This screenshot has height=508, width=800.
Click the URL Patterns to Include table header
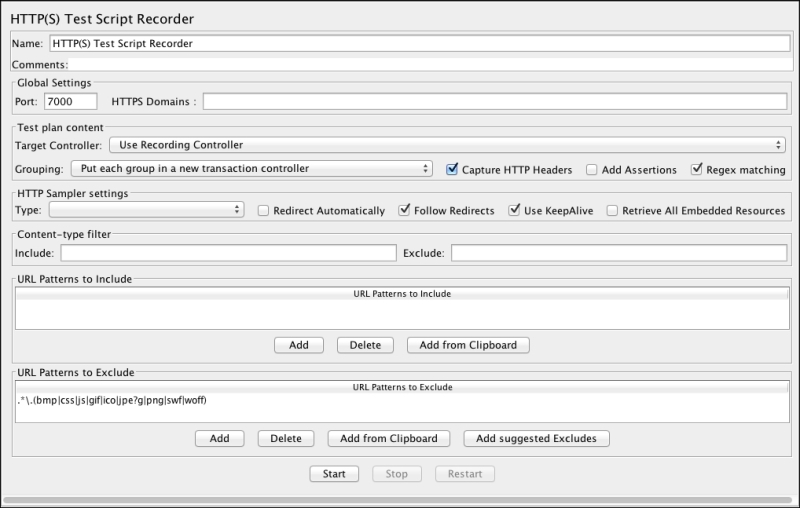click(402, 294)
